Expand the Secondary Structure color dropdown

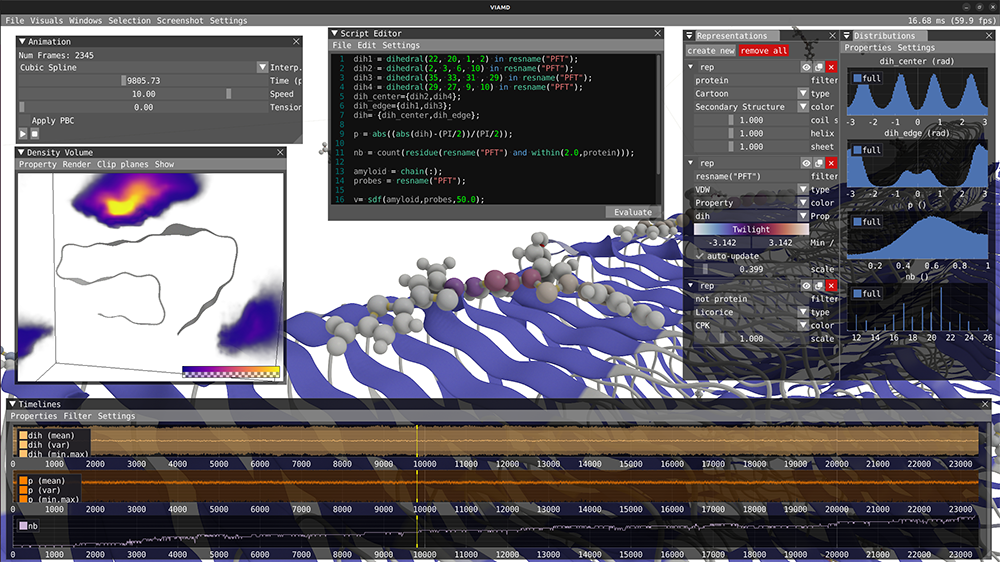[x=802, y=107]
